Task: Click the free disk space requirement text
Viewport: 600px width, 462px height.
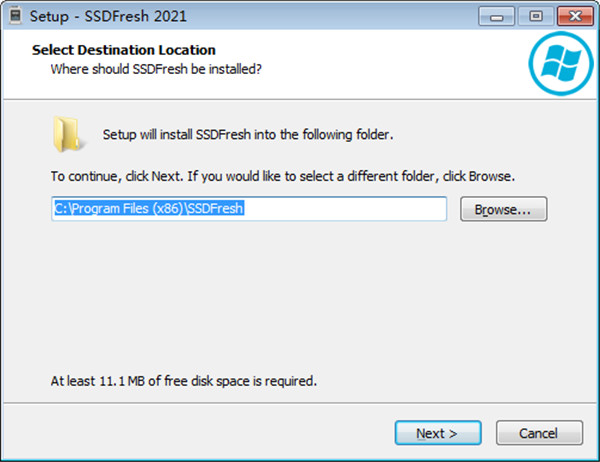Action: click(184, 380)
